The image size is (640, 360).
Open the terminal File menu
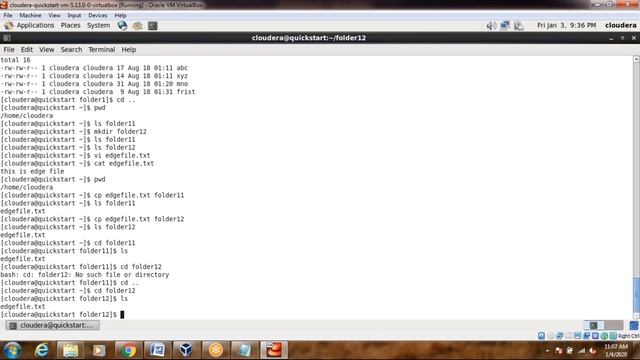(9, 50)
